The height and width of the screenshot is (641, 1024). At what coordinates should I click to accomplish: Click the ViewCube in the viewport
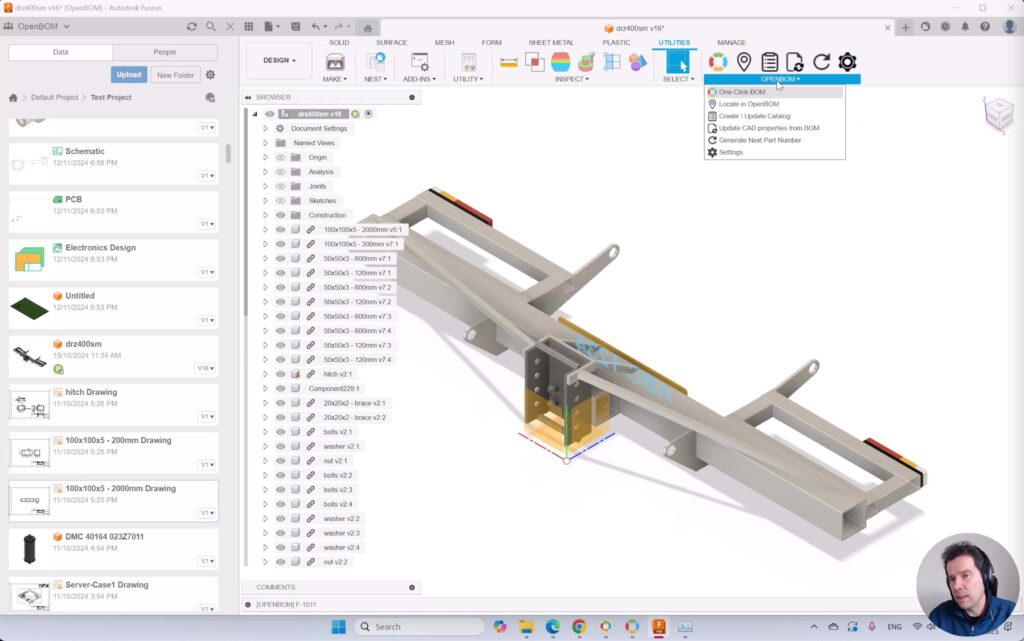[999, 114]
